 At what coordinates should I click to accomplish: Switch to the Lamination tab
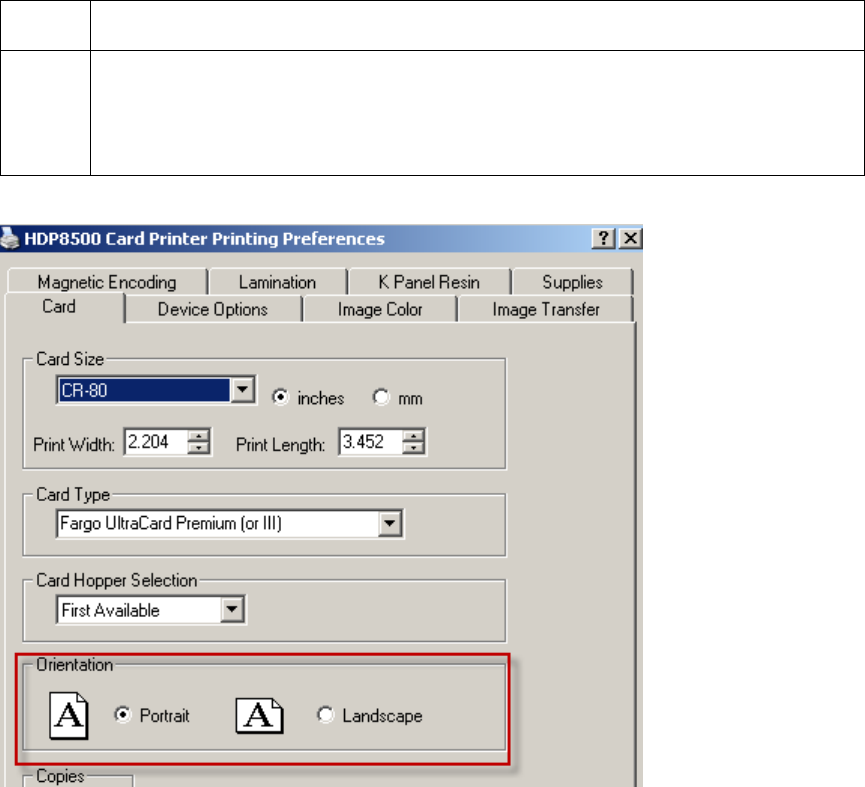[x=277, y=282]
